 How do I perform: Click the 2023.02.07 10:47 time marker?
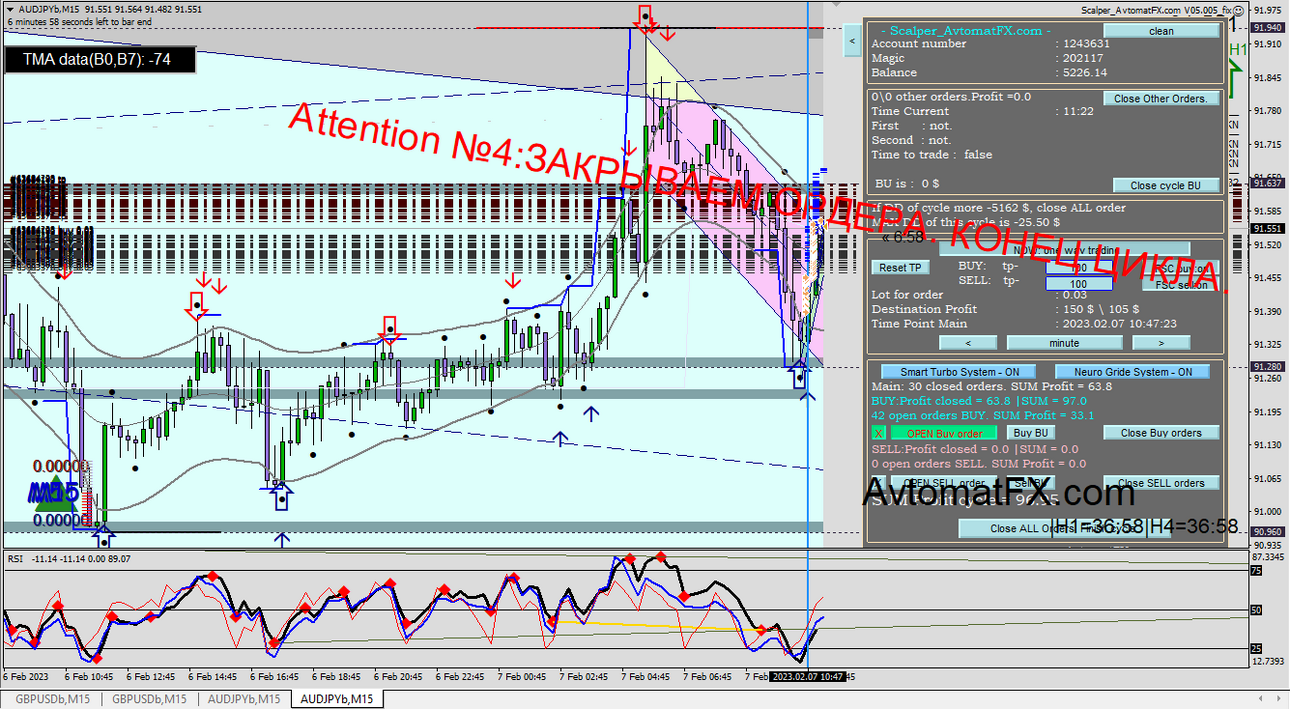pyautogui.click(x=808, y=677)
